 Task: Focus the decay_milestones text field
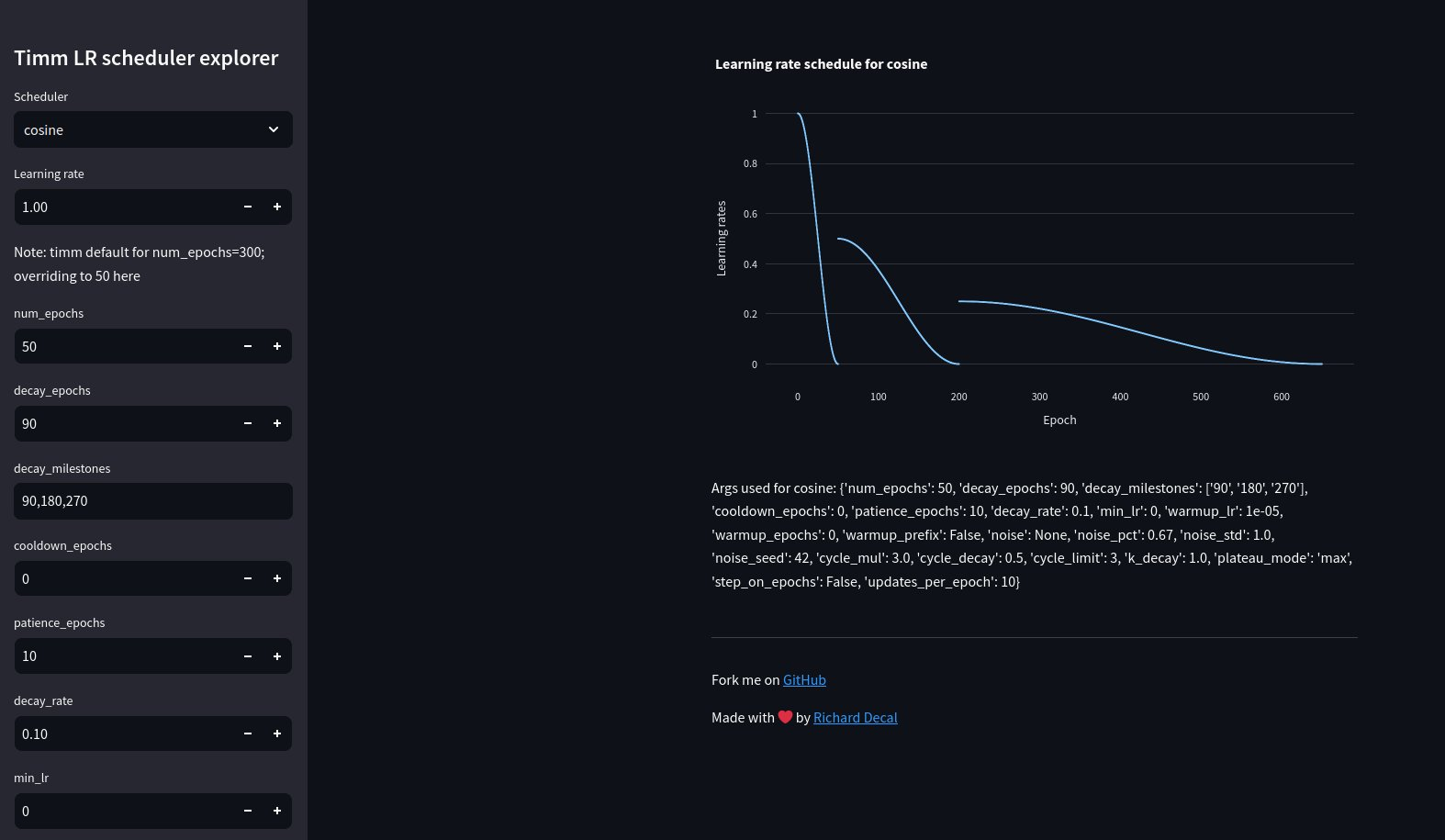(152, 501)
